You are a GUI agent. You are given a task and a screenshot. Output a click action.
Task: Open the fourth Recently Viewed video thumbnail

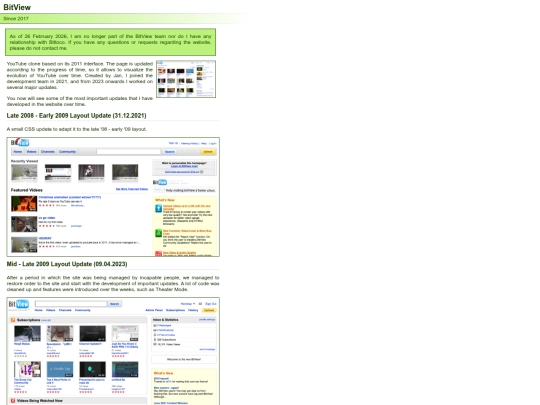coord(125,172)
